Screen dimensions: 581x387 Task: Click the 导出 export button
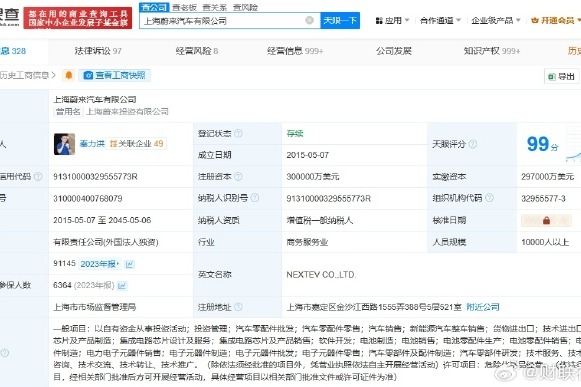pos(562,76)
